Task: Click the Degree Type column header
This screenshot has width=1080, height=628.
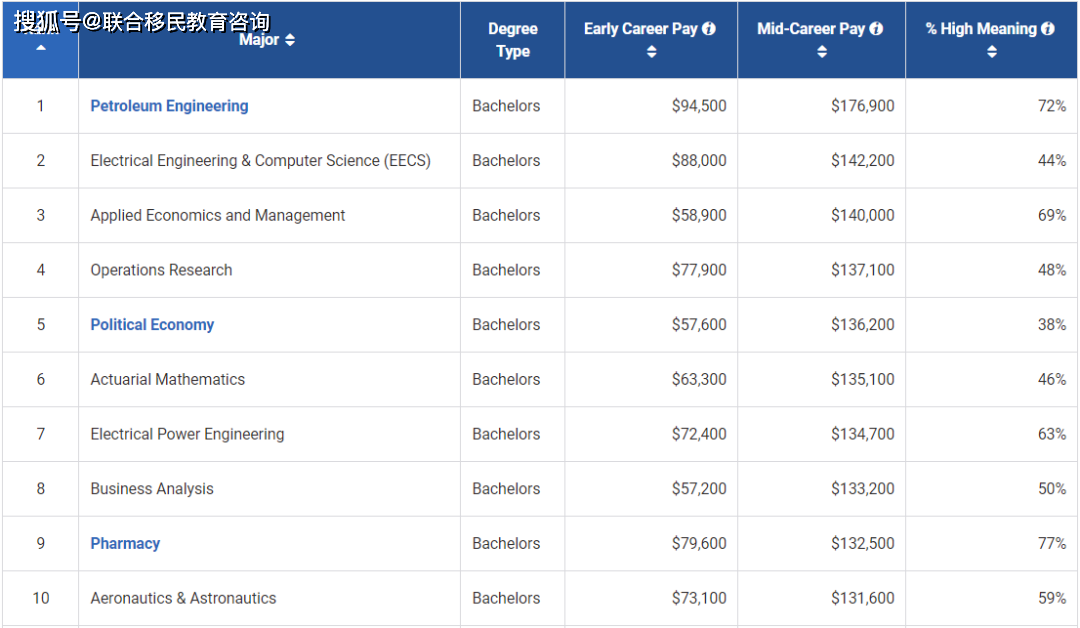Action: pyautogui.click(x=513, y=40)
